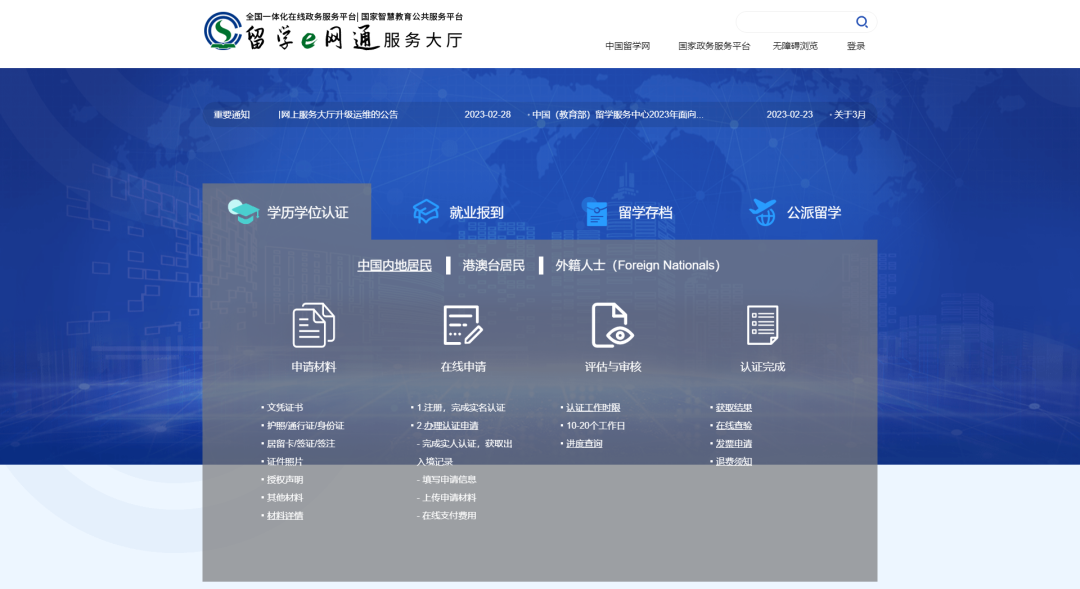This screenshot has width=1080, height=589.
Task: Switch to the 留学存档 tab
Action: 628,212
